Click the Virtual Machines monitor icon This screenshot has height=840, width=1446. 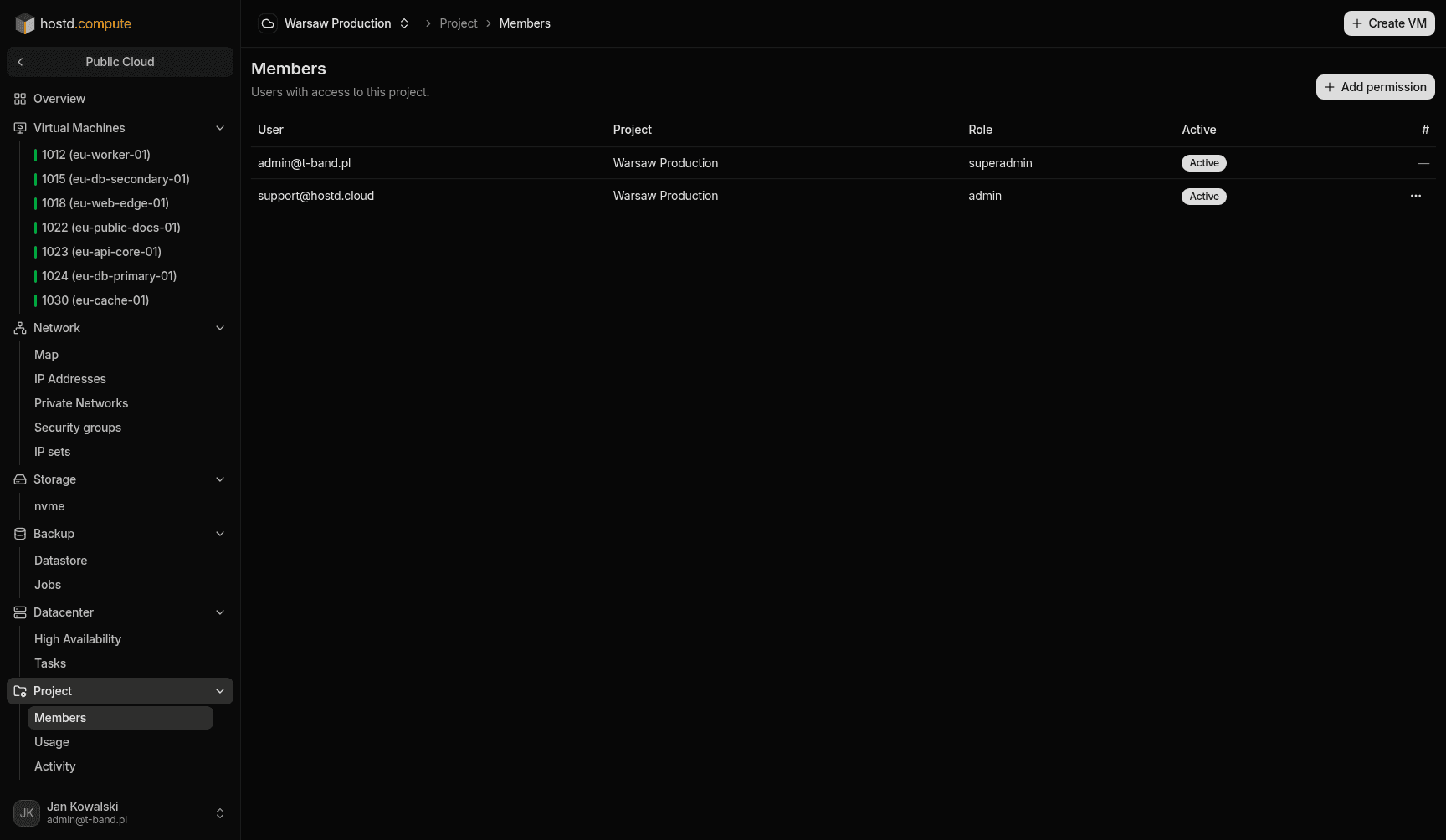point(20,128)
